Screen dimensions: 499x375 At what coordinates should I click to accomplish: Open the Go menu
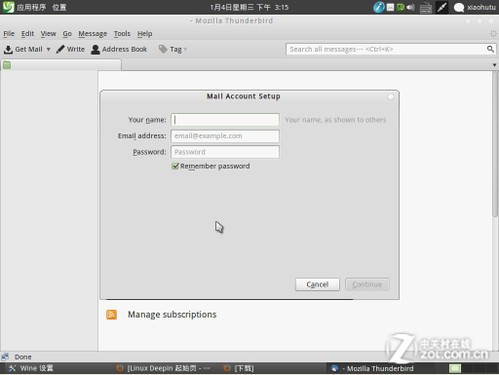click(67, 34)
